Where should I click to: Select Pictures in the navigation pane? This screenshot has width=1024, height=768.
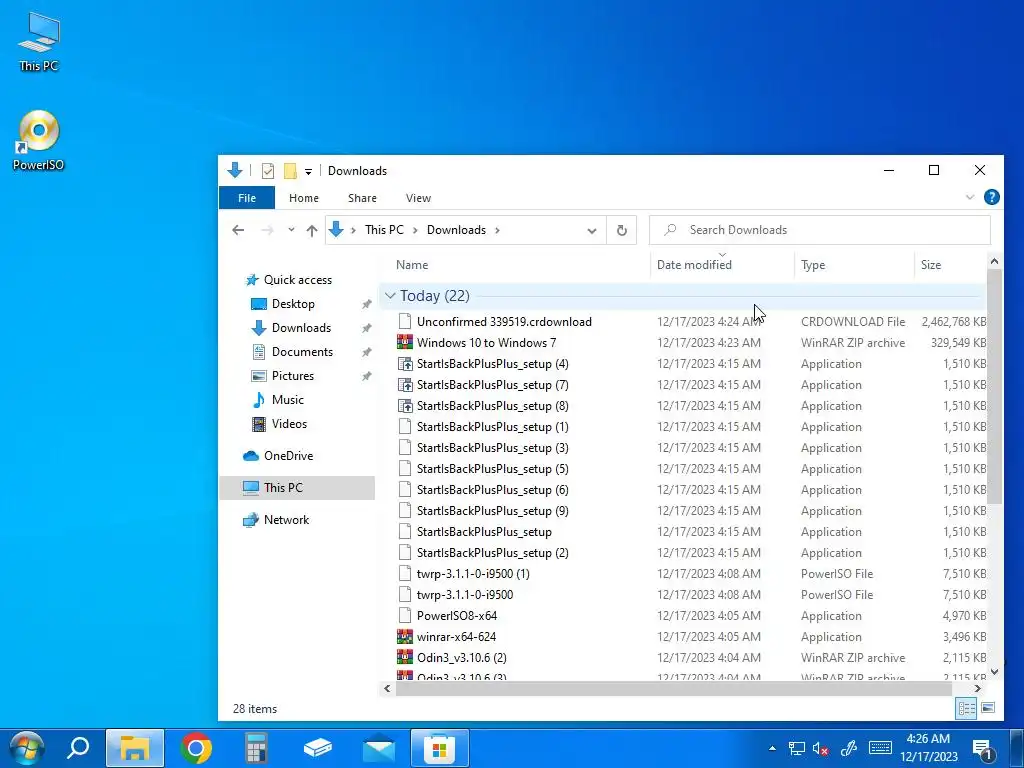click(293, 376)
